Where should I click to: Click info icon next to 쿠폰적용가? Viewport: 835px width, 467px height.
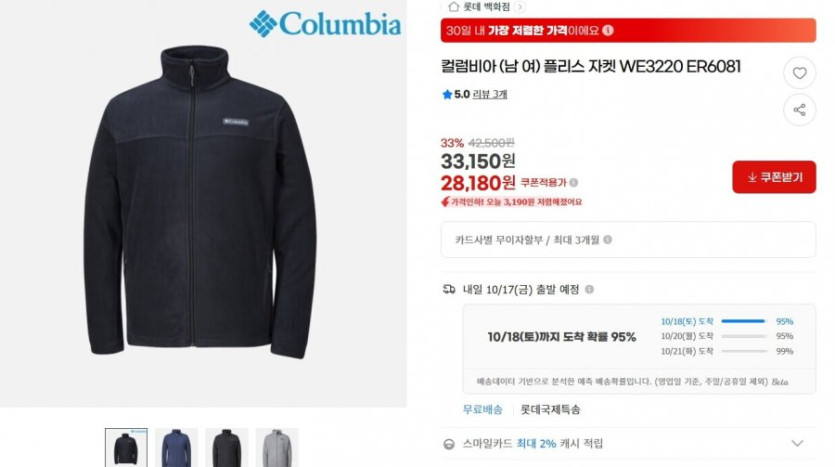click(574, 183)
